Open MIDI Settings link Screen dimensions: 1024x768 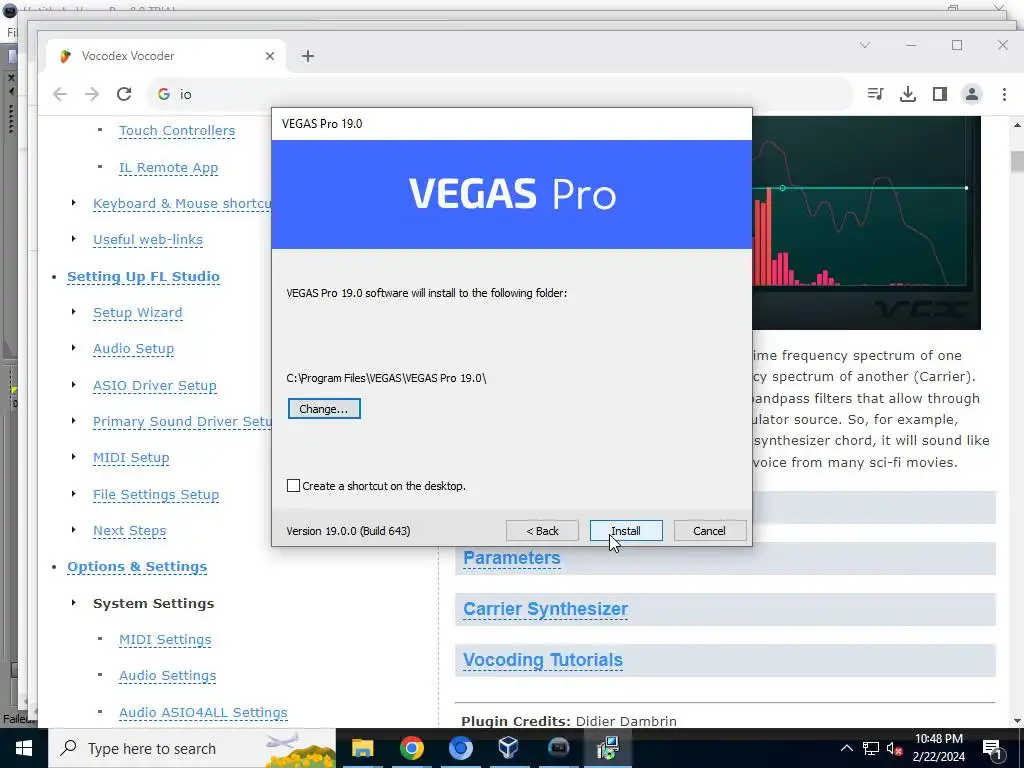[x=165, y=639]
